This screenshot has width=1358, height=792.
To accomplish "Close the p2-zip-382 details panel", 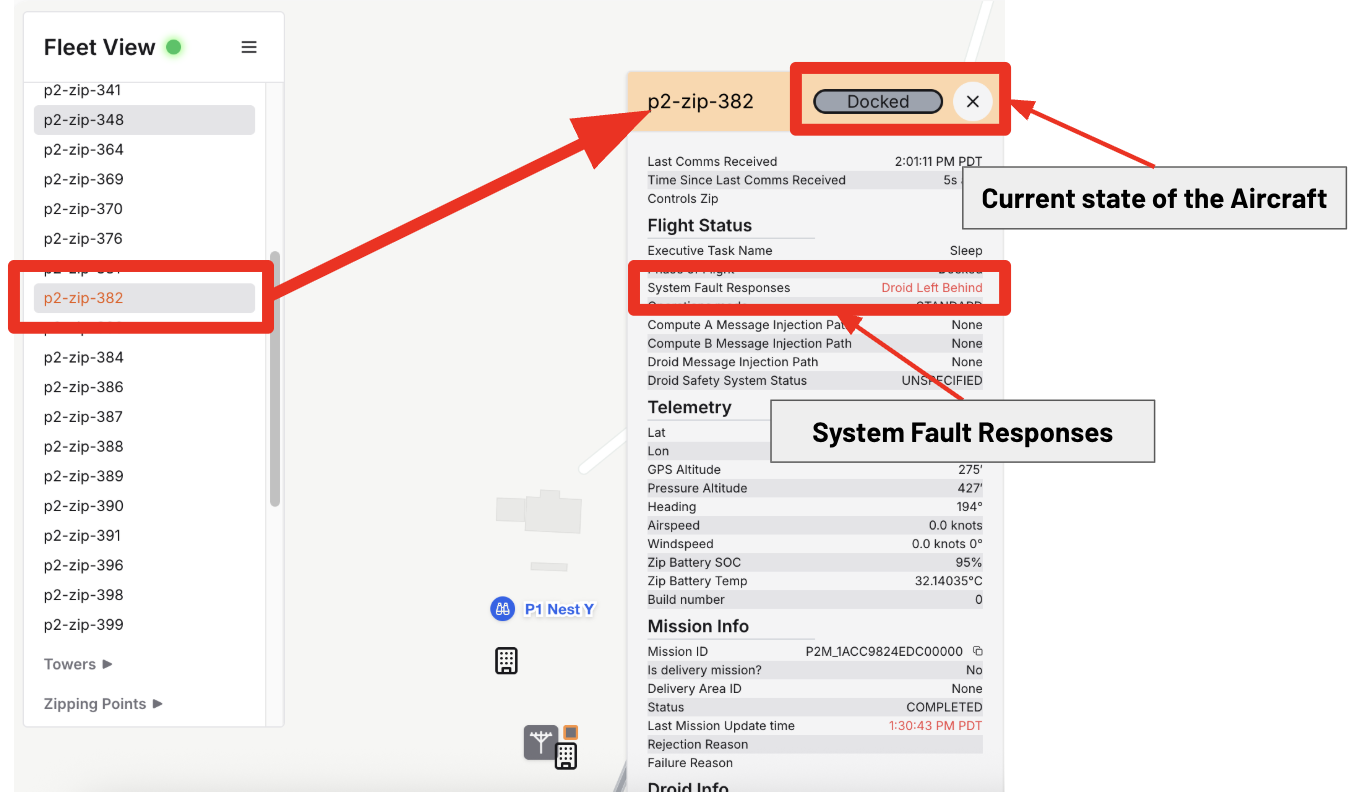I will pos(972,101).
